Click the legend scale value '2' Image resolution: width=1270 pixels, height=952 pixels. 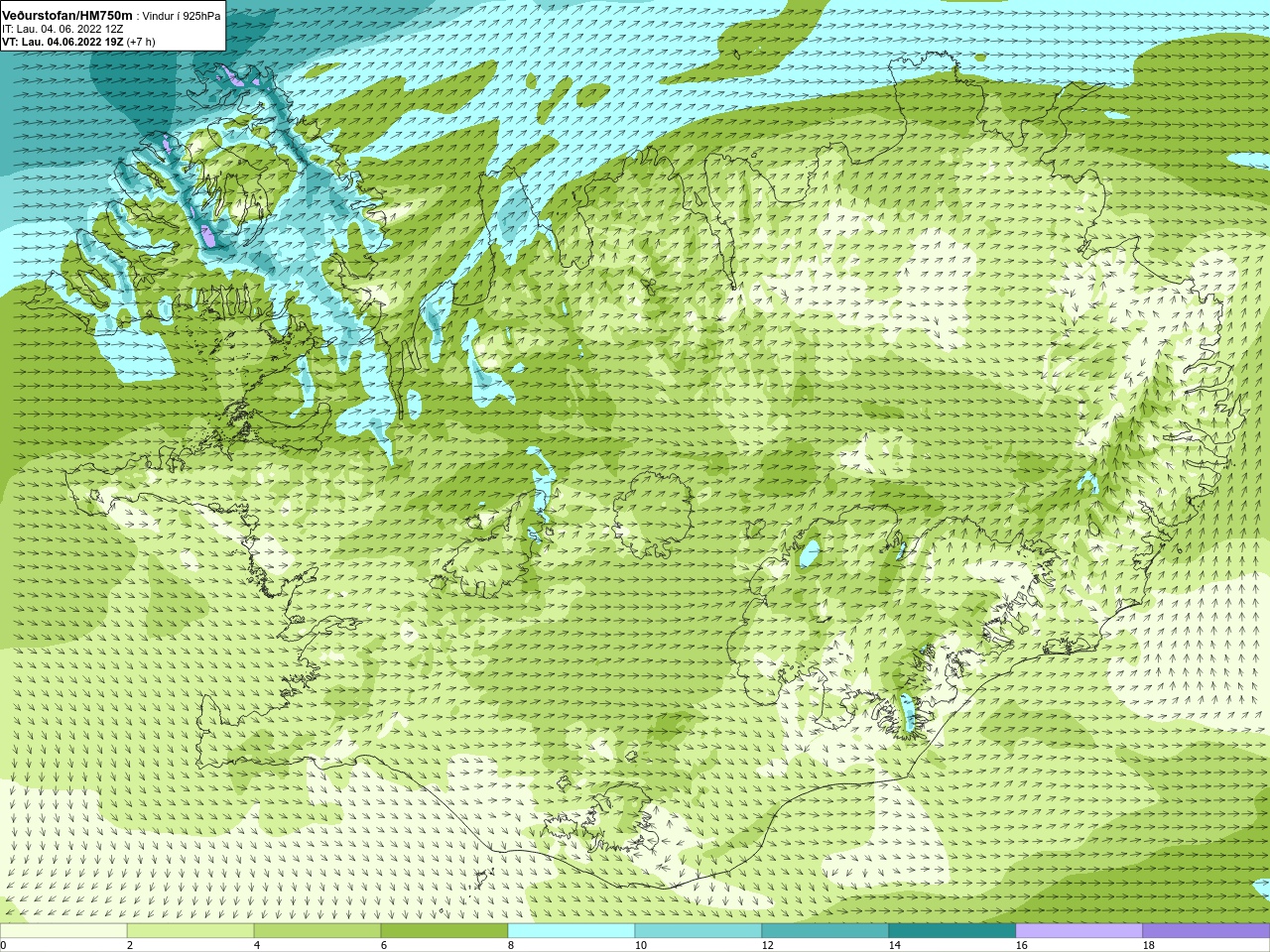[130, 945]
